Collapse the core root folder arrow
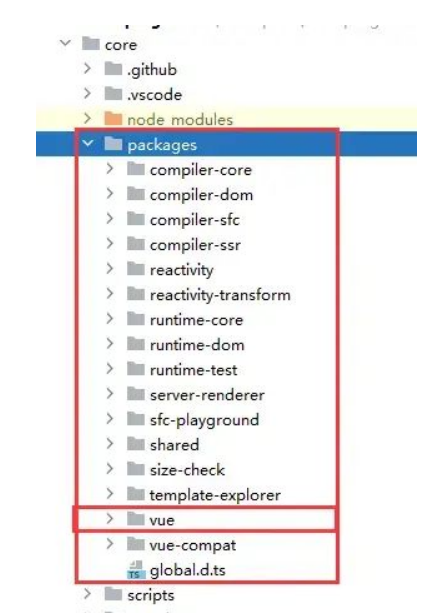Image resolution: width=445 pixels, height=613 pixels. tap(65, 42)
